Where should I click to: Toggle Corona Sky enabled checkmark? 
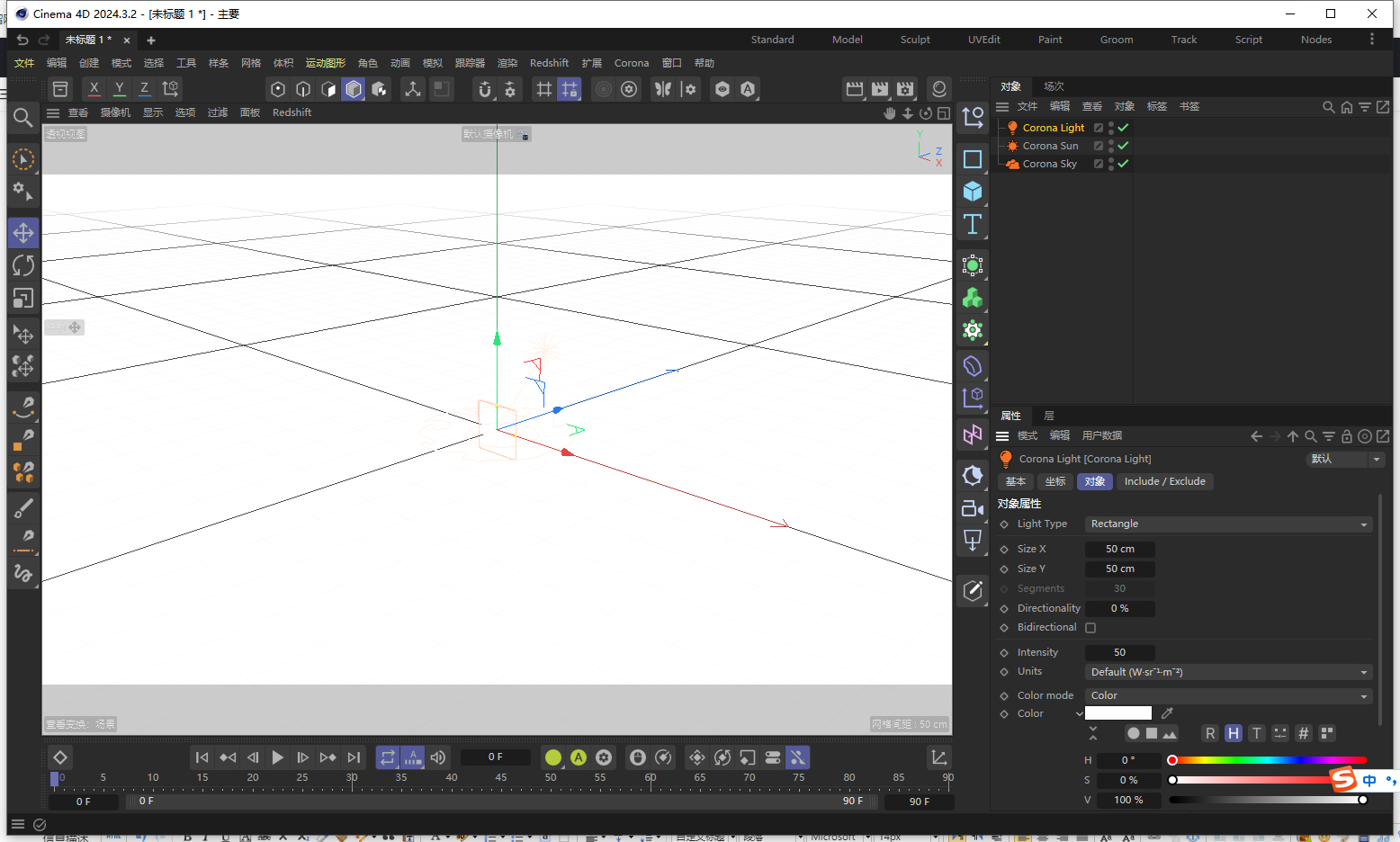(x=1123, y=164)
